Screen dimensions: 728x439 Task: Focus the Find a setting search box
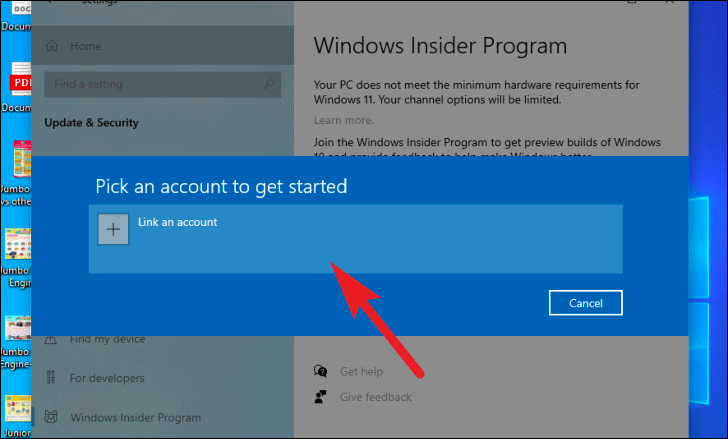pos(162,84)
